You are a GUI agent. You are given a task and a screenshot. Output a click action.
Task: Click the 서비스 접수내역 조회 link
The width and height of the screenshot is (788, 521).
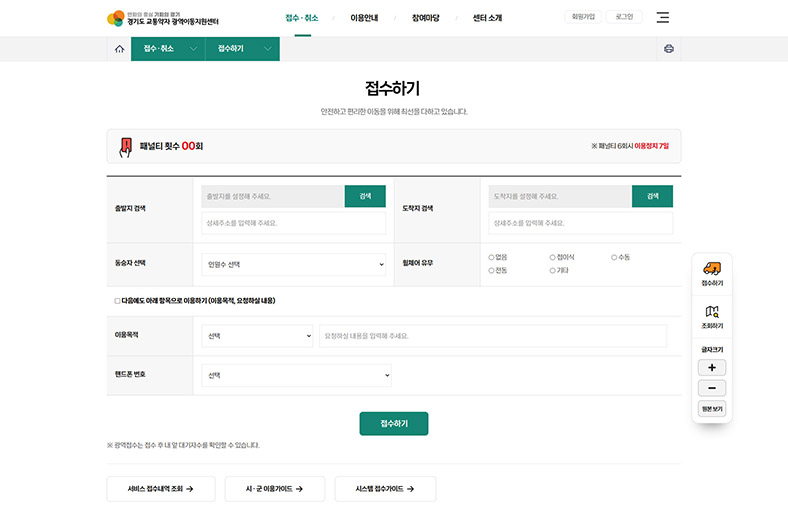coord(159,489)
